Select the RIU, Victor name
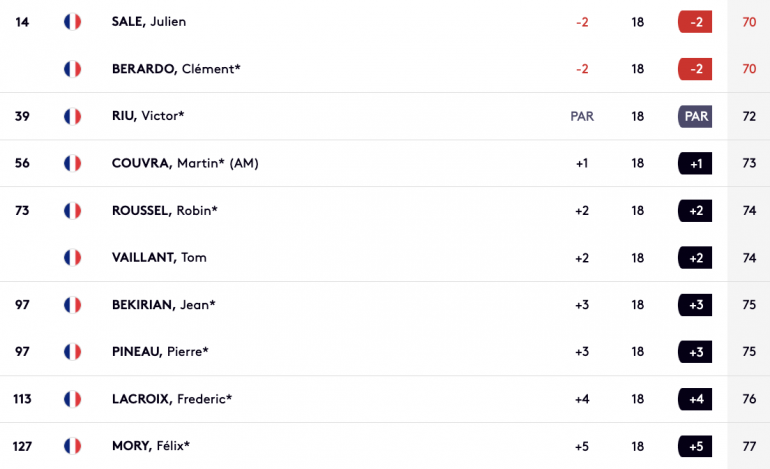The image size is (770, 469). pyautogui.click(x=148, y=116)
